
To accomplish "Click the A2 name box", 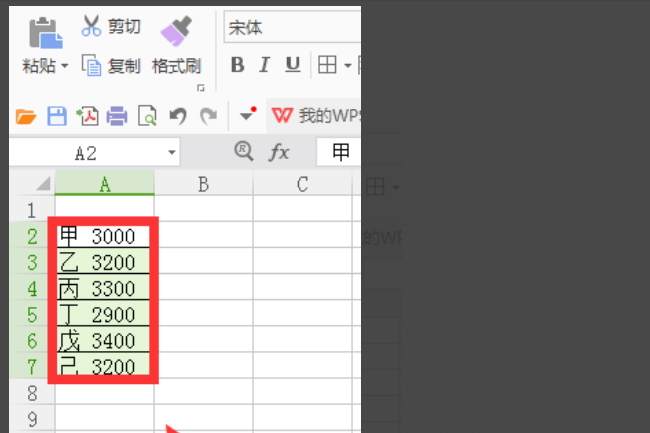I will (x=86, y=153).
